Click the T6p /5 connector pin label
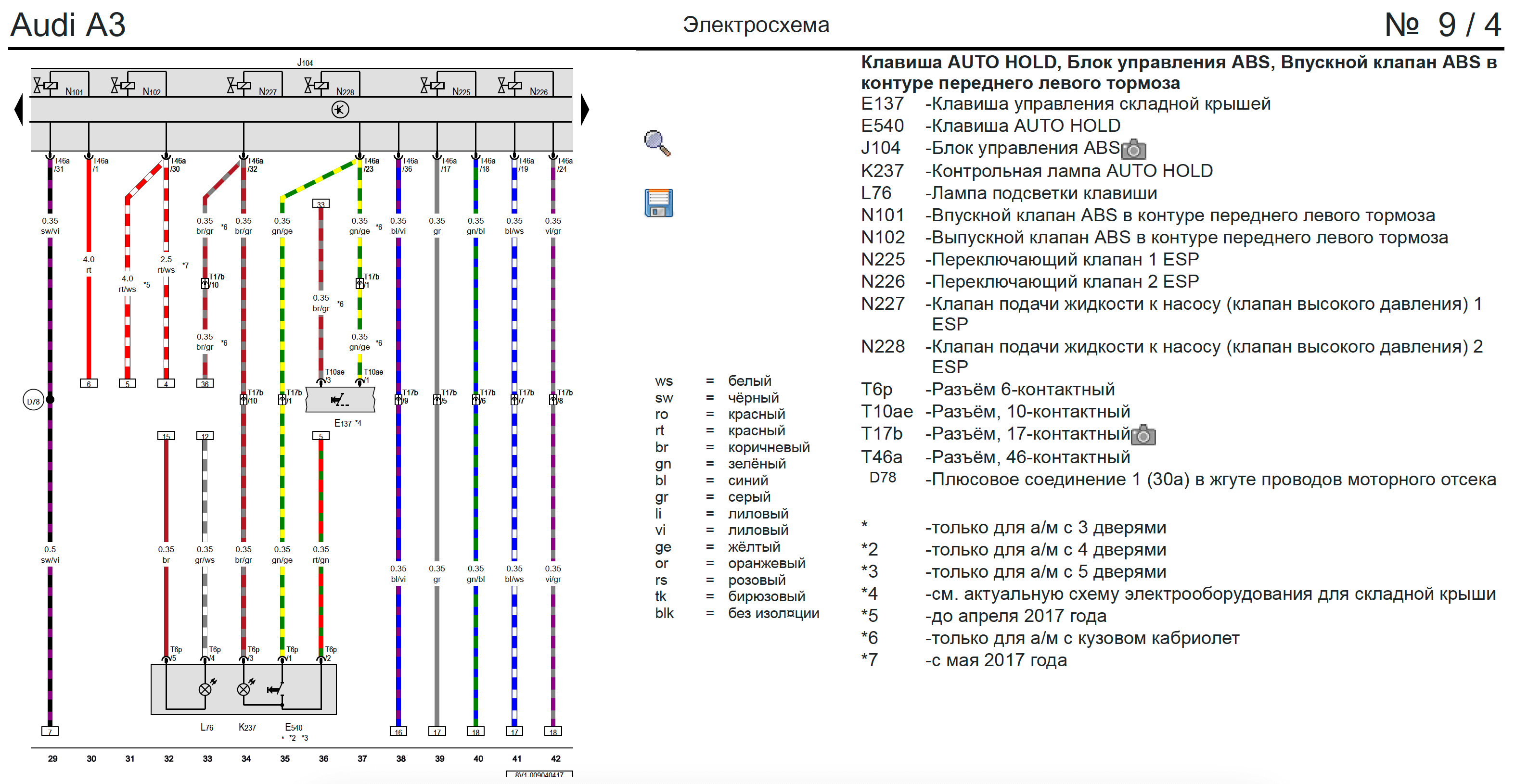 (x=176, y=654)
